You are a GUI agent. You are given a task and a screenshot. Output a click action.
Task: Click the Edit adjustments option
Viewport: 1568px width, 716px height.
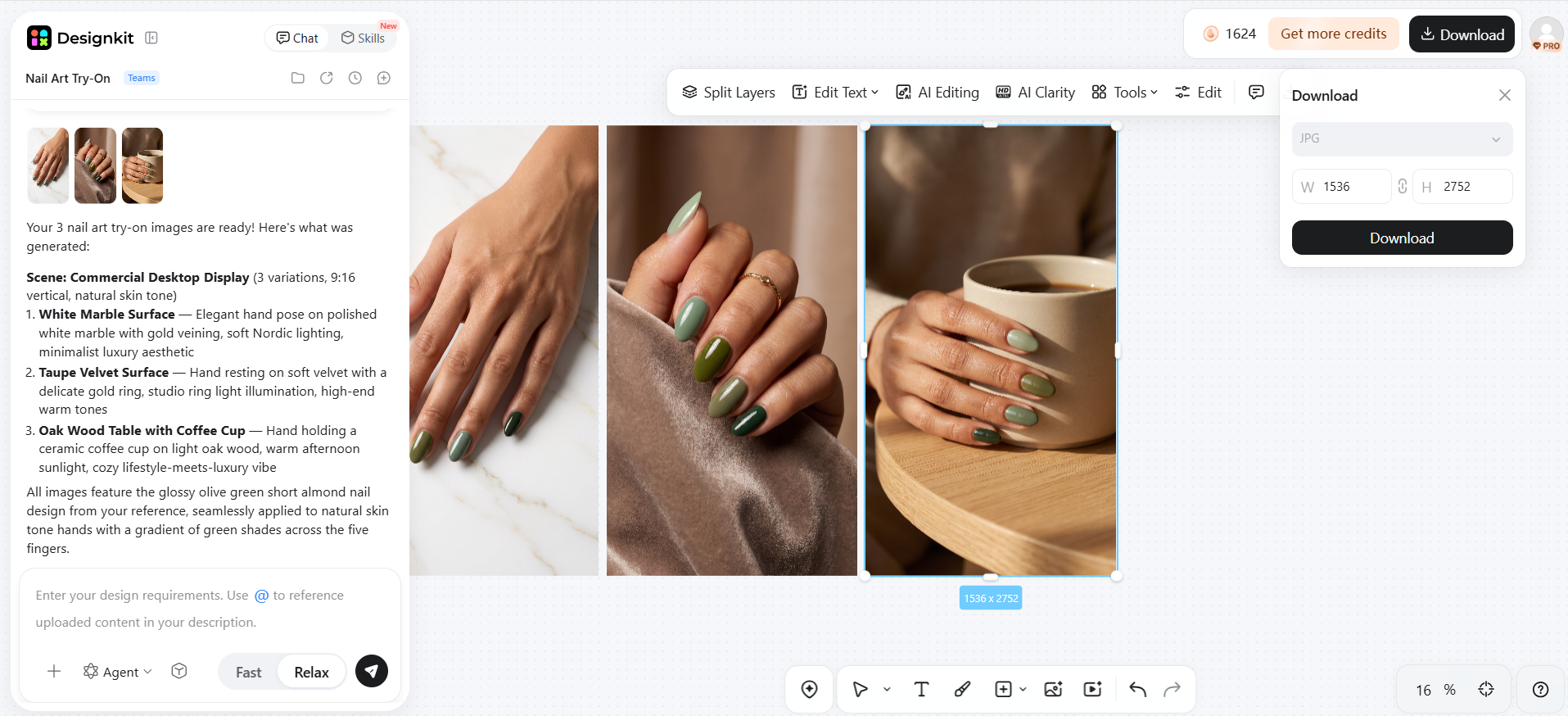click(x=1198, y=92)
